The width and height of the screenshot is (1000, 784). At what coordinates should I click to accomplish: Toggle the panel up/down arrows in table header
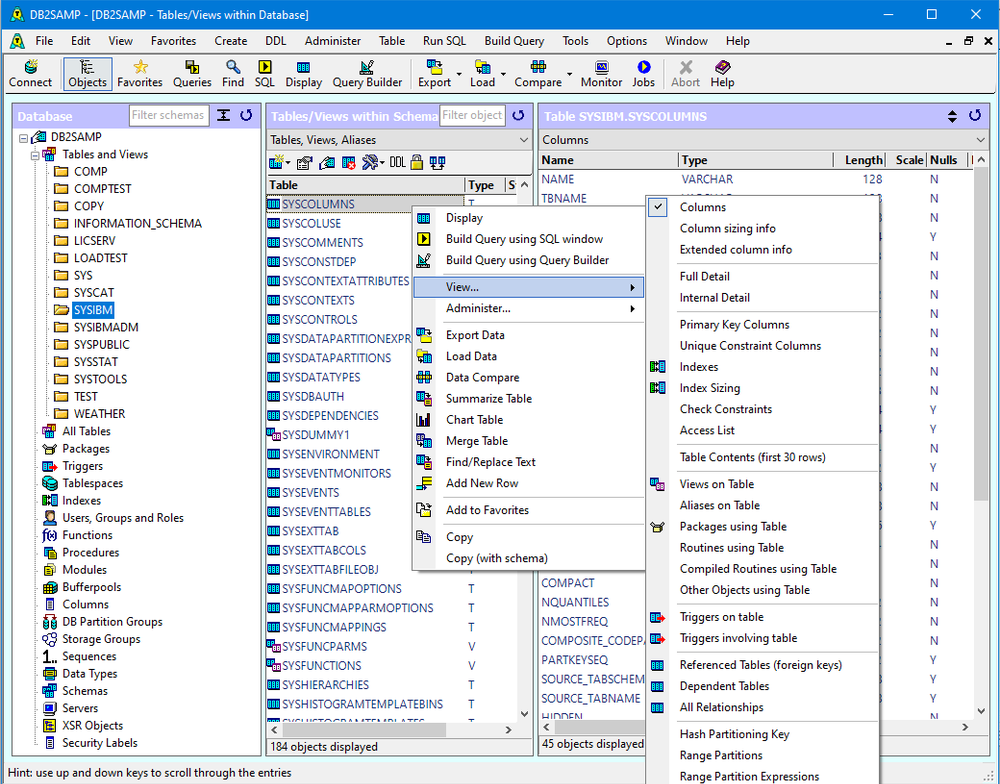(952, 116)
